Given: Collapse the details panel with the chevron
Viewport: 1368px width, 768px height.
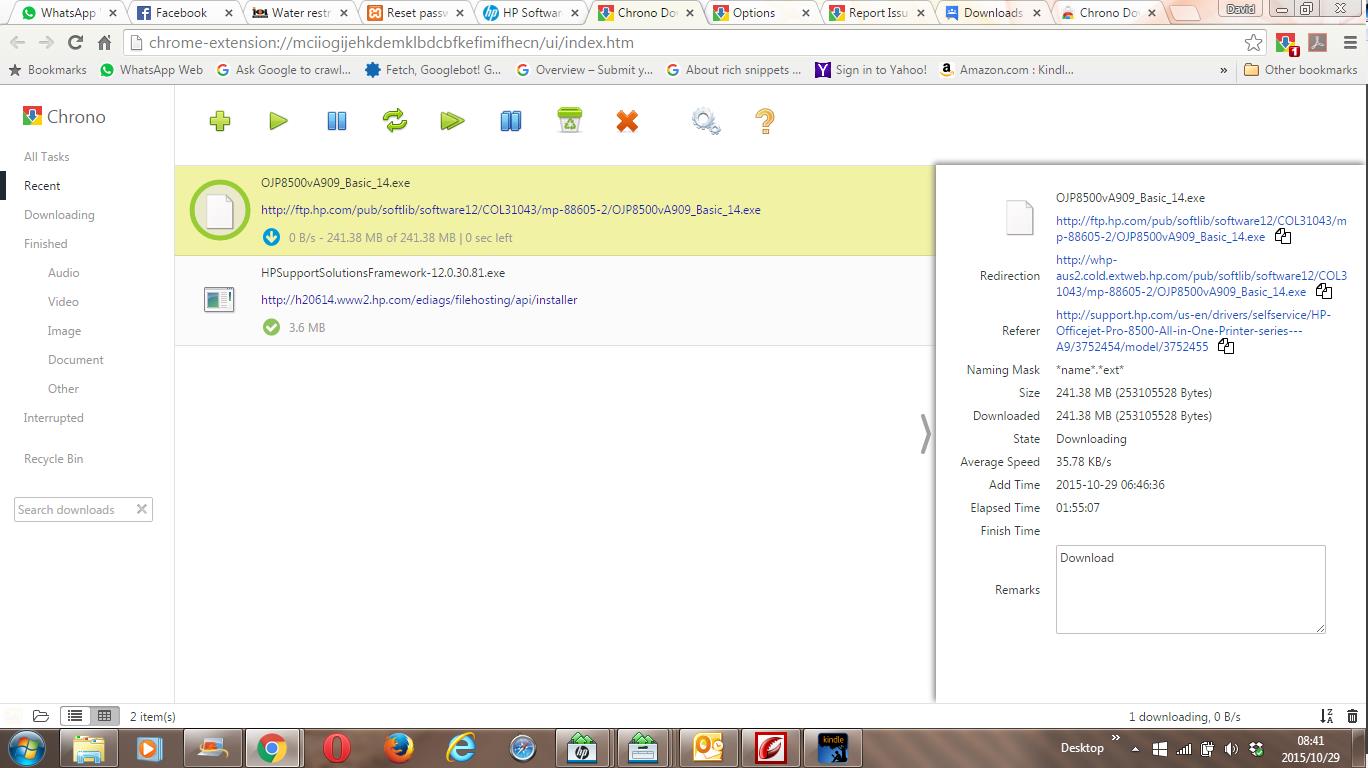Looking at the screenshot, I should click(x=925, y=434).
